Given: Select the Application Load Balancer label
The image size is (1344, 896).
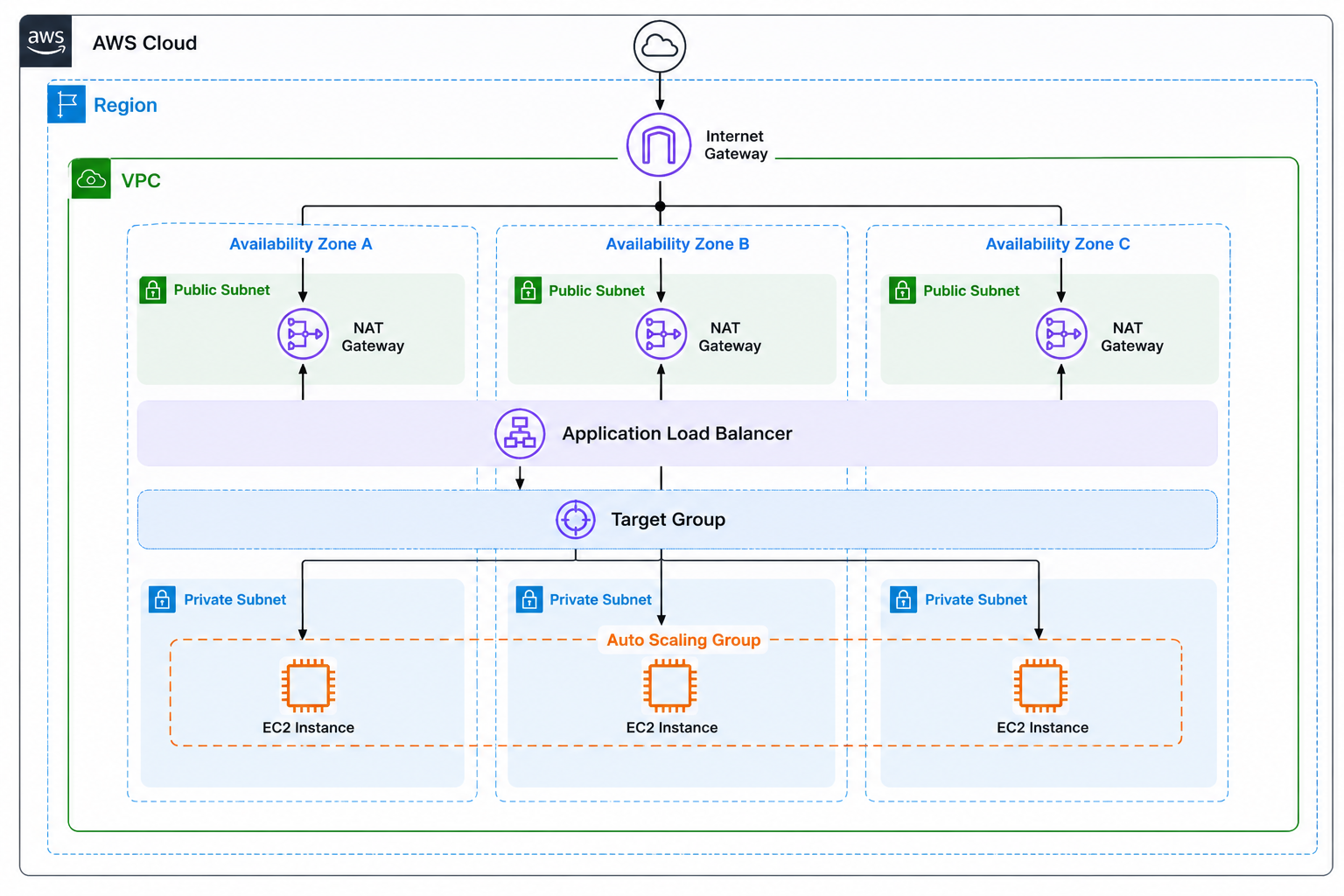Looking at the screenshot, I should 676,434.
